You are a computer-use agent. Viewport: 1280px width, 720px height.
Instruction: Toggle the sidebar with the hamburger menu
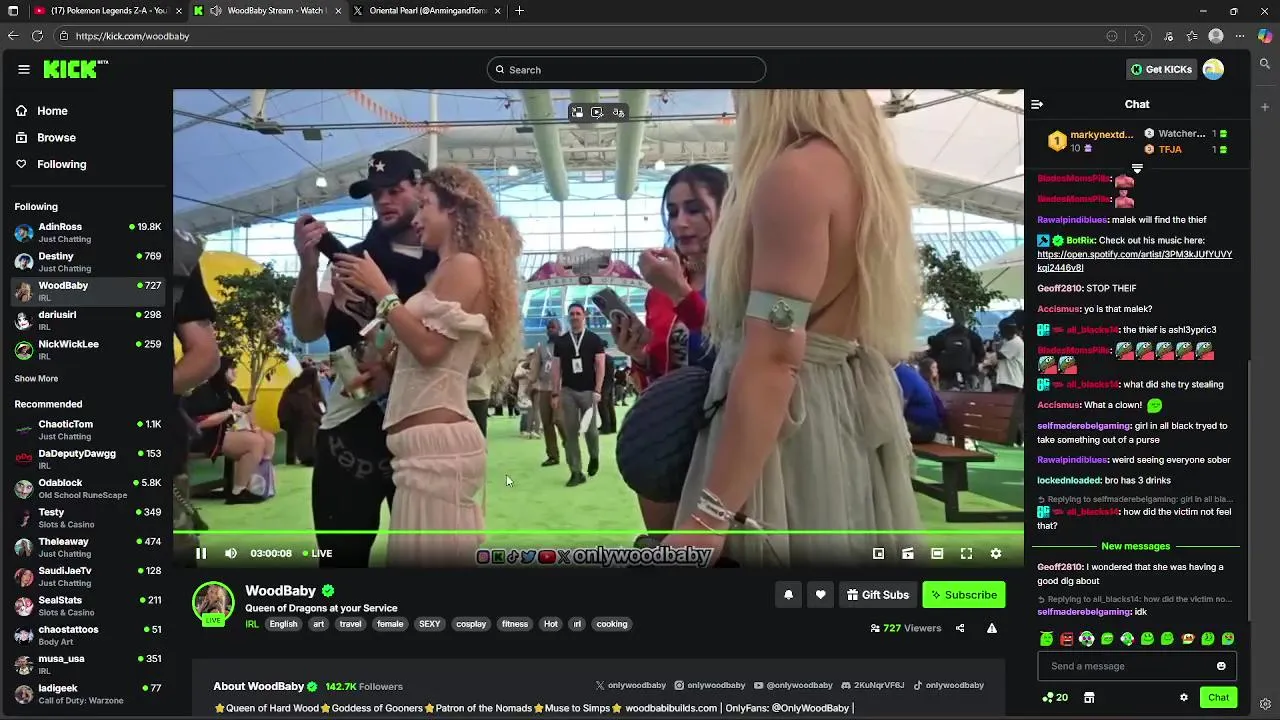coord(23,69)
